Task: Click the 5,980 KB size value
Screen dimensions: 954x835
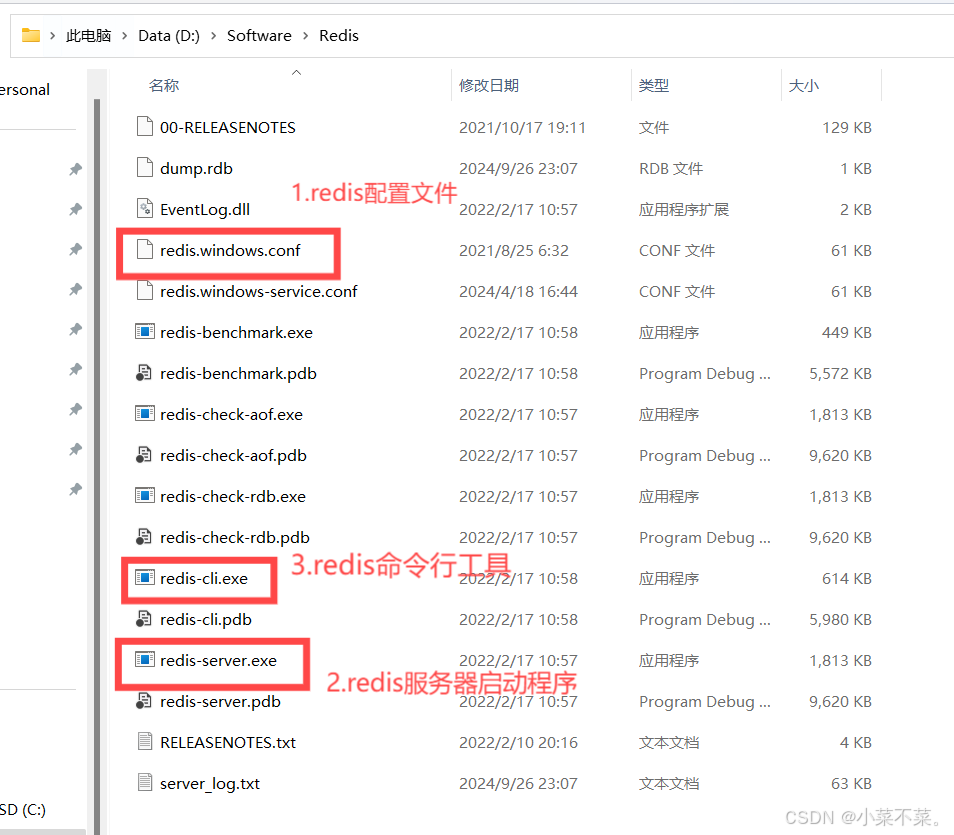Action: tap(840, 620)
